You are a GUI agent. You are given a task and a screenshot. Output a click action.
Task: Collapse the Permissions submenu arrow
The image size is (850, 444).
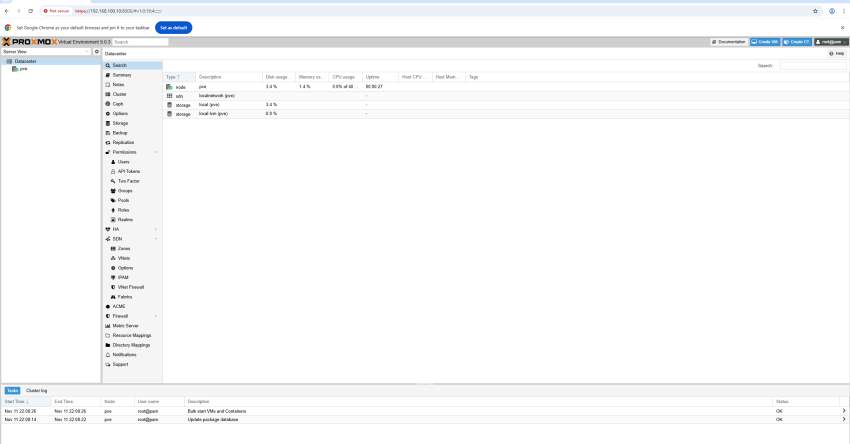tap(156, 152)
